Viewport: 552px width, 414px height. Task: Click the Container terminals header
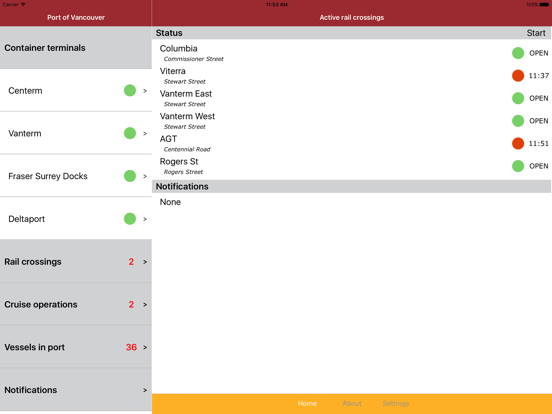click(76, 48)
